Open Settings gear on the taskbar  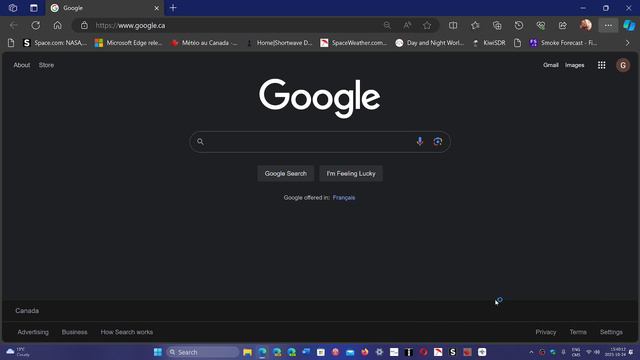[379, 352]
